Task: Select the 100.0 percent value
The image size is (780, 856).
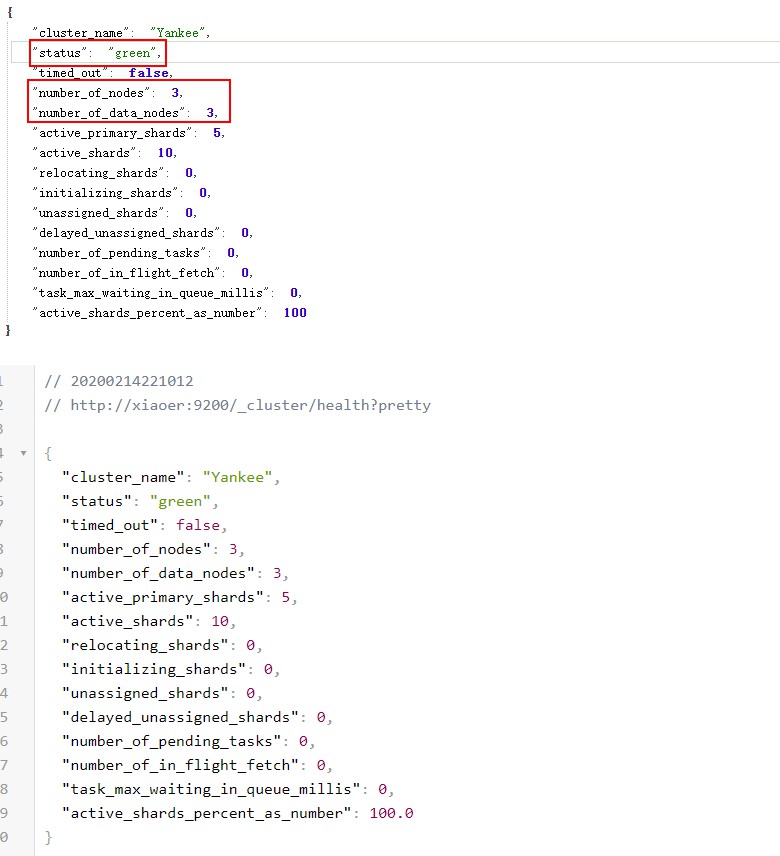Action: (391, 813)
